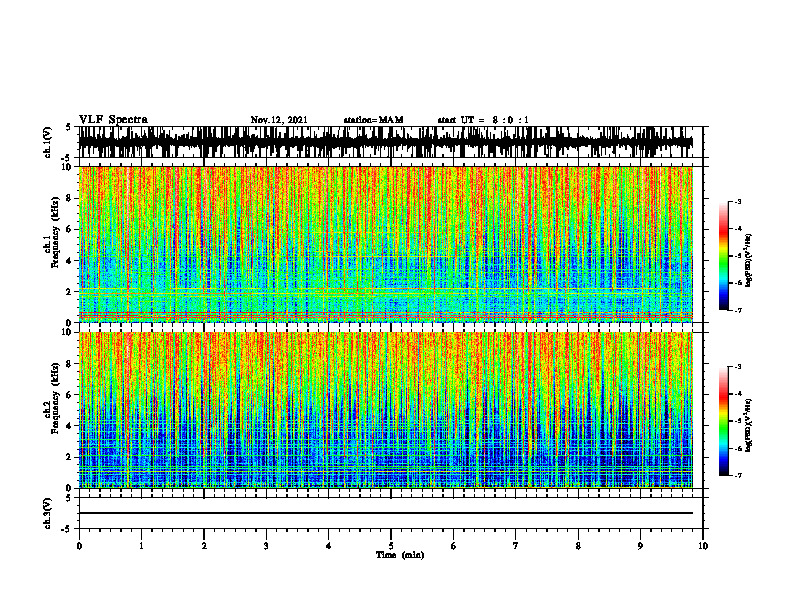Click the "ch.1(V)" waveform axis label
Image resolution: width=792 pixels, height=612 pixels.
click(48, 142)
